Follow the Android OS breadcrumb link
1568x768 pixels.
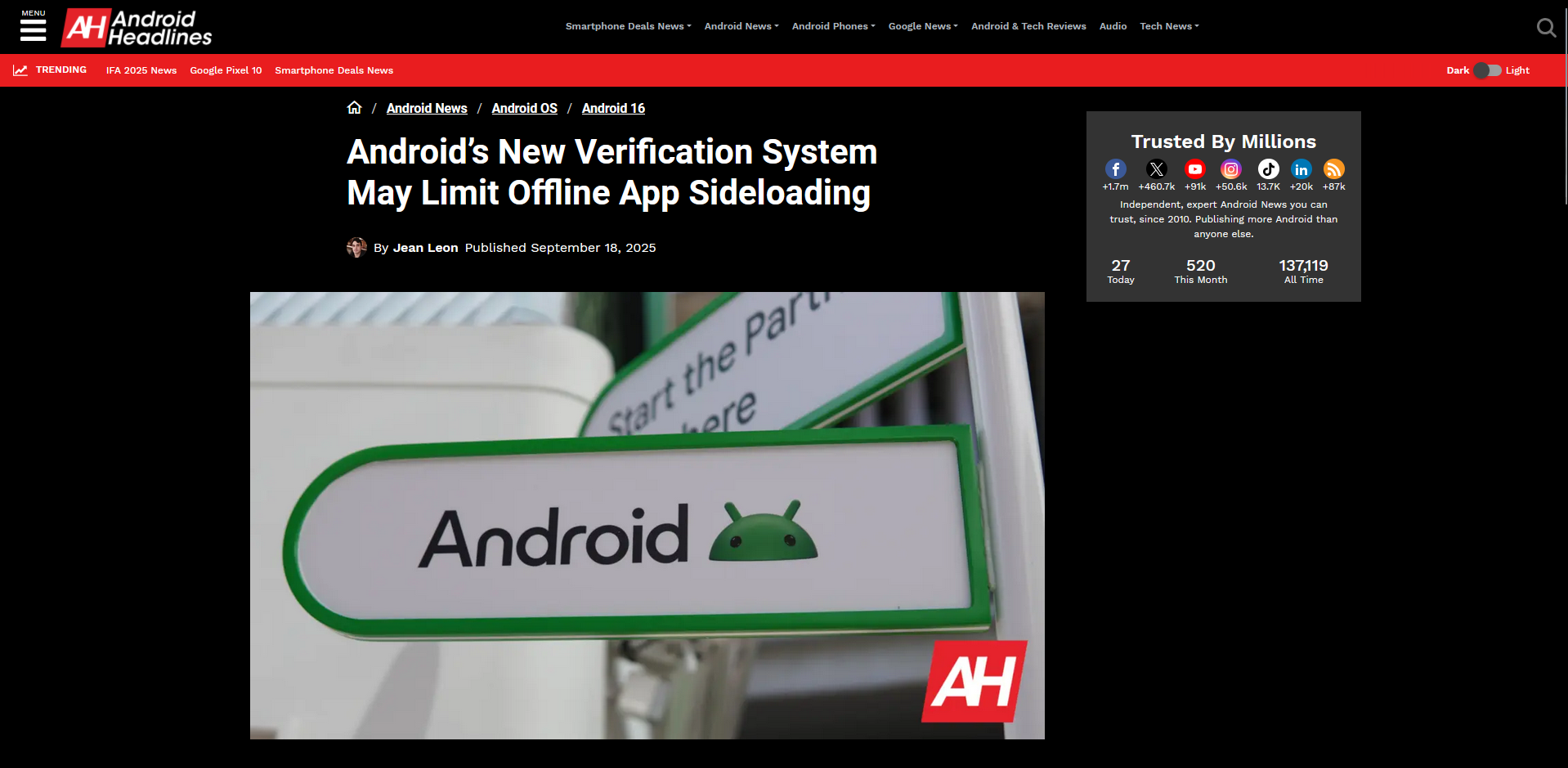click(524, 108)
